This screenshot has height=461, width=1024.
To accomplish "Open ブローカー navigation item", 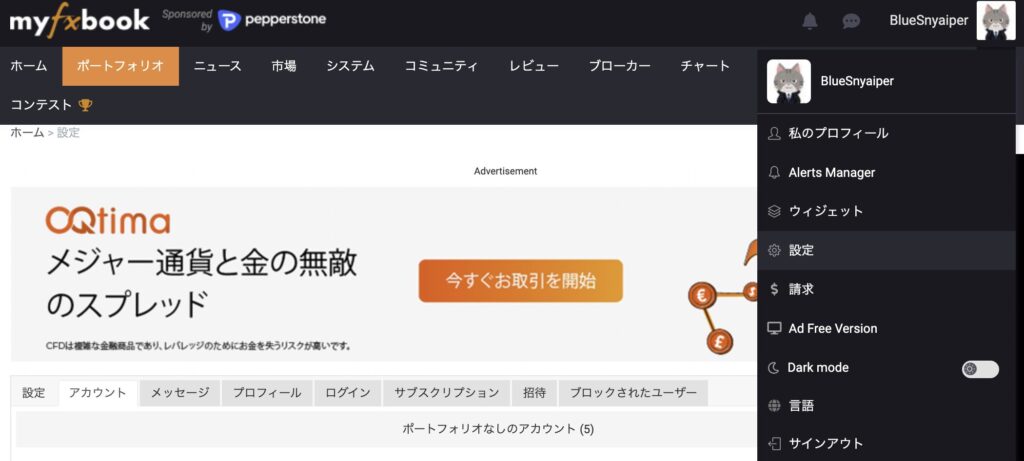I will (620, 66).
